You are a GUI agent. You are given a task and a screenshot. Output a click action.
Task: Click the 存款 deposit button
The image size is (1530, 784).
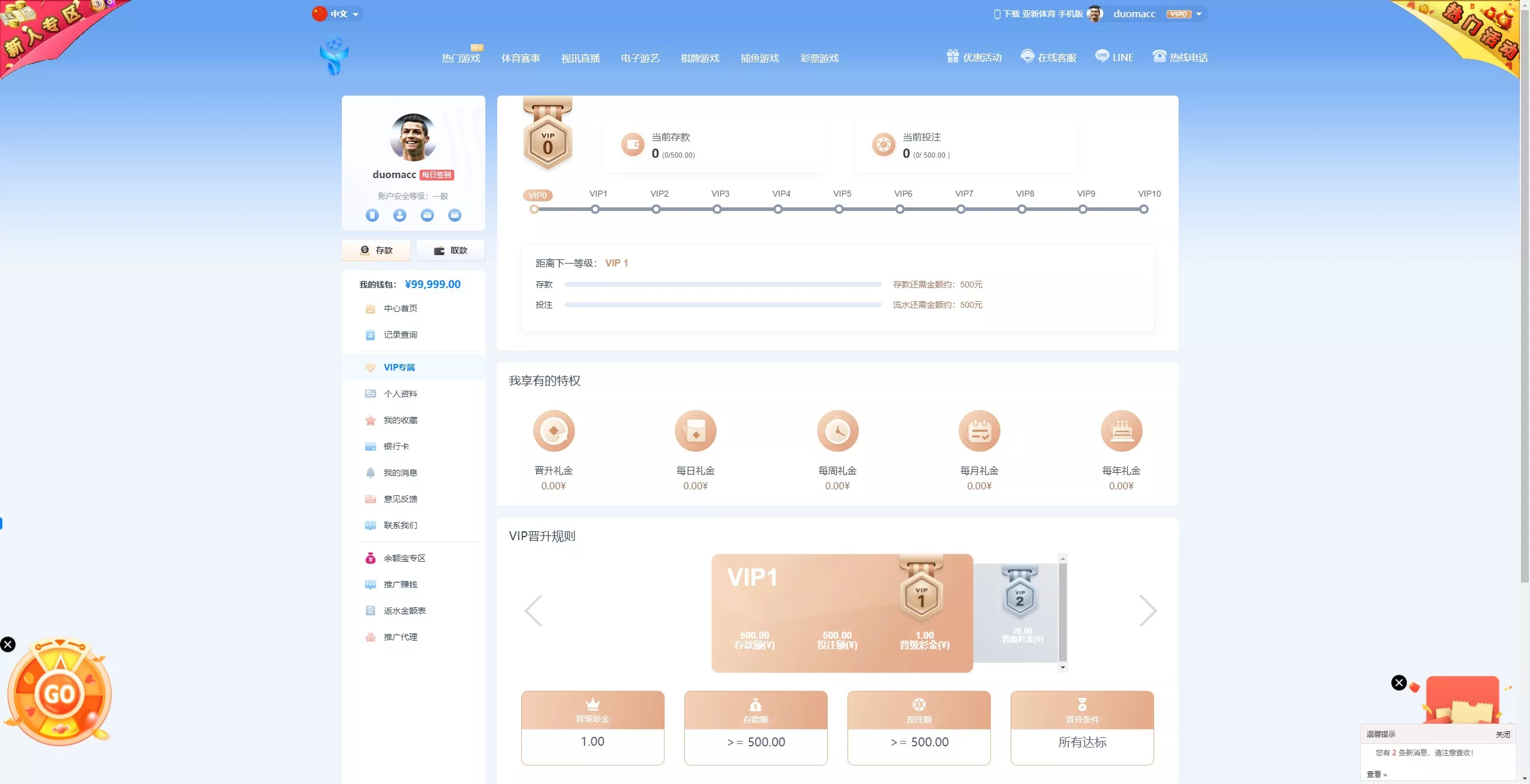[x=377, y=250]
